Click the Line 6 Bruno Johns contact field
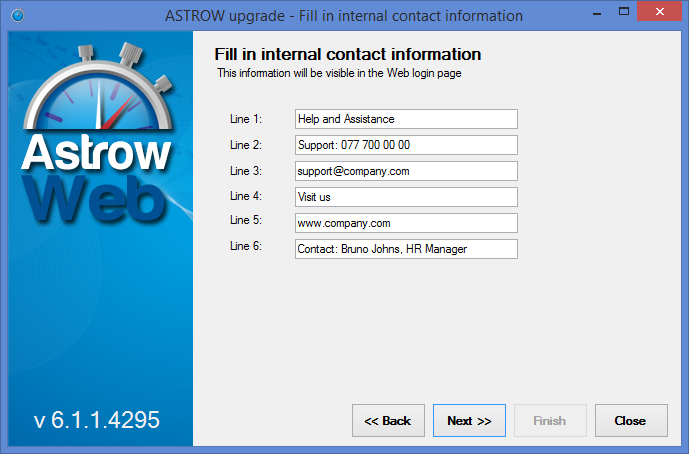The width and height of the screenshot is (689, 454). pyautogui.click(x=406, y=249)
